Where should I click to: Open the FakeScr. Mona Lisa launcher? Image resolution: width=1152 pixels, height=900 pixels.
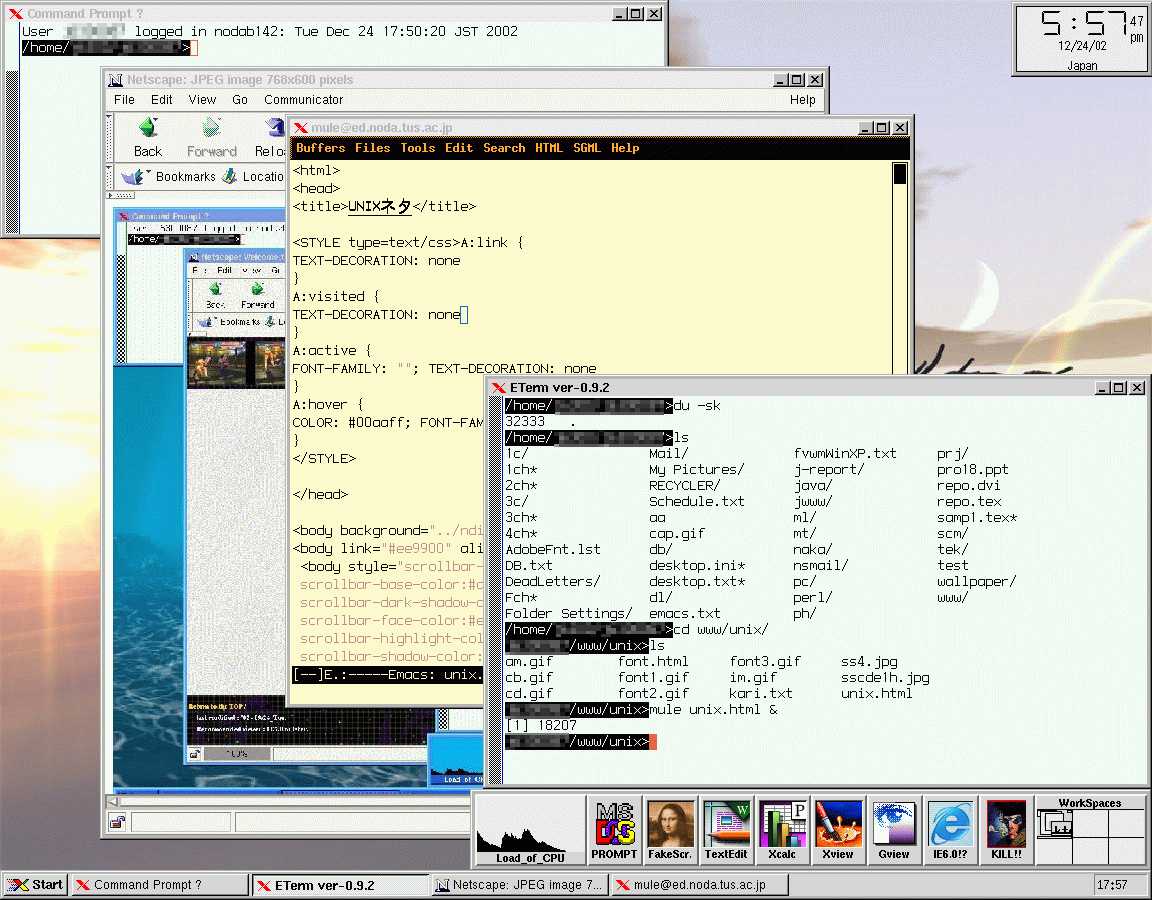pos(670,829)
